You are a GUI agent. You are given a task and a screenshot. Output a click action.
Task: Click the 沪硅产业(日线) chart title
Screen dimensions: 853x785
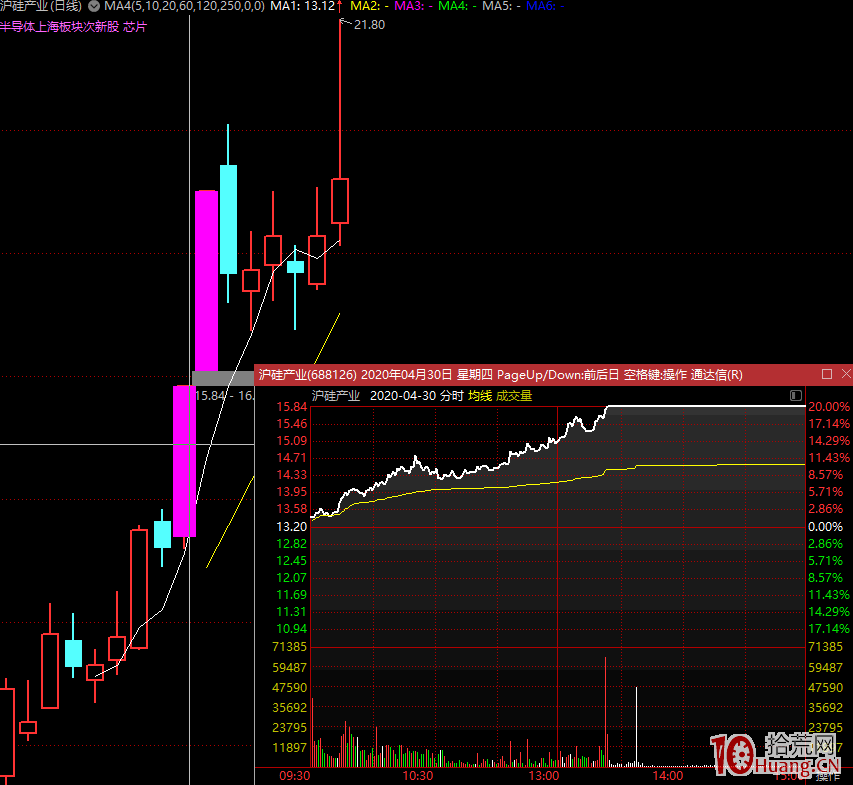tap(41, 7)
